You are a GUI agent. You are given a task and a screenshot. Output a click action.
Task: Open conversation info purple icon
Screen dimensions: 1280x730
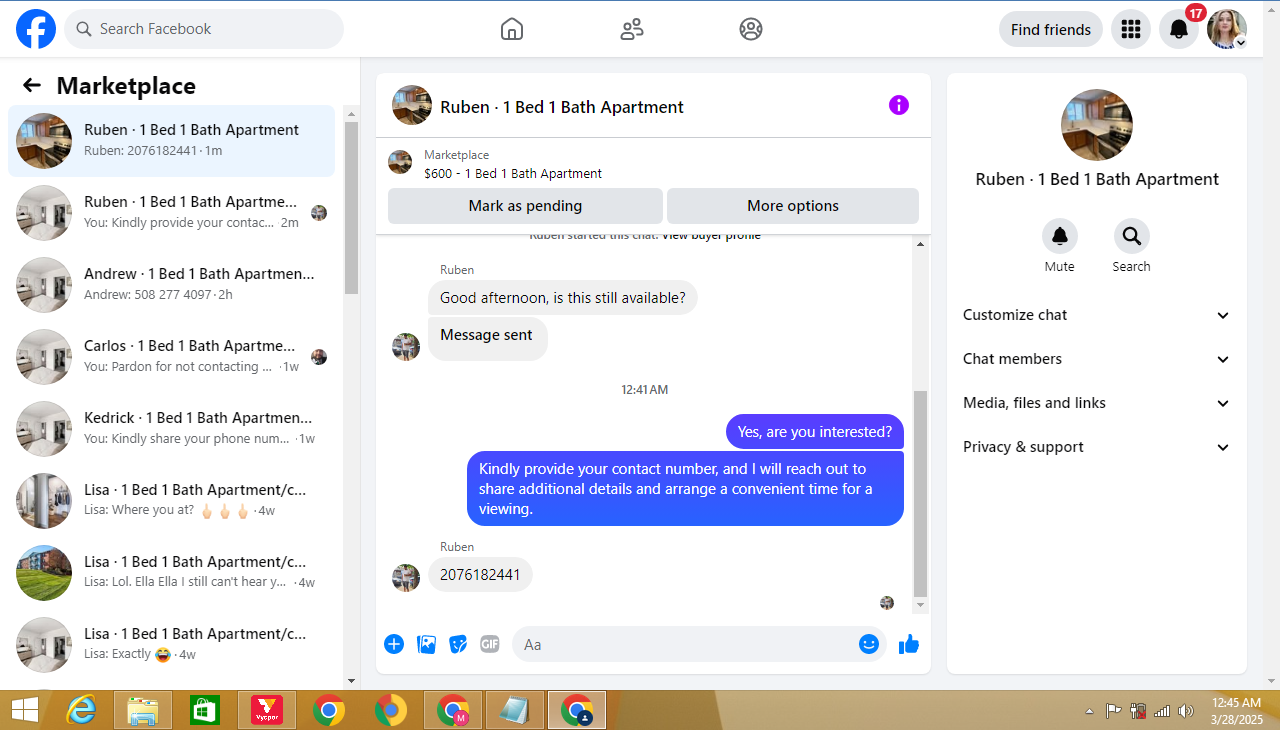tap(899, 105)
